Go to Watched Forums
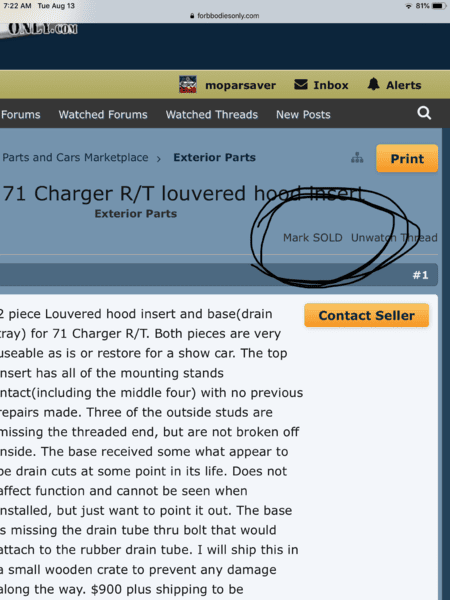 (103, 114)
